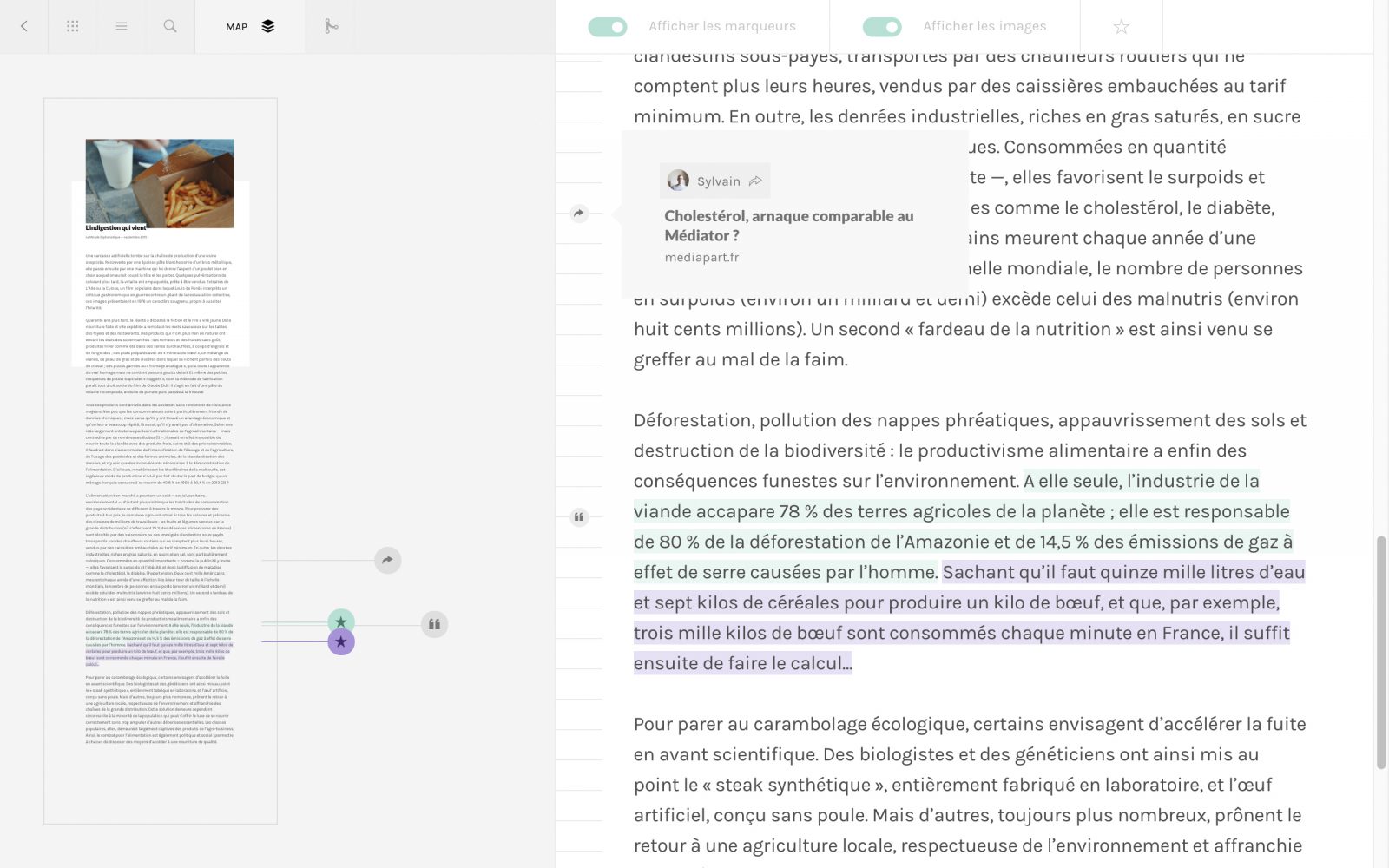Select the branch graph view icon

331,26
